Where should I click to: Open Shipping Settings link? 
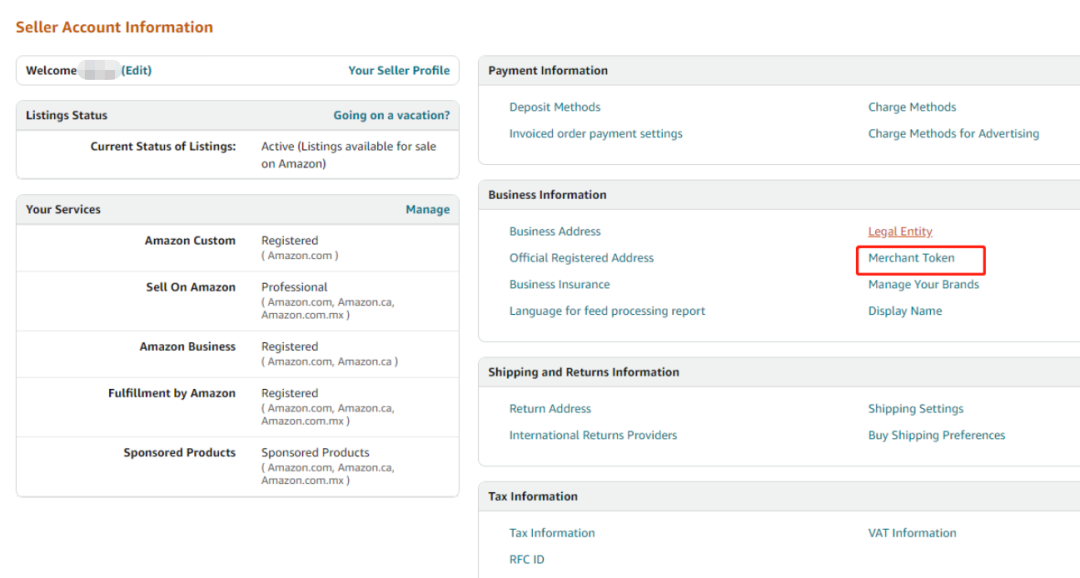pyautogui.click(x=915, y=409)
